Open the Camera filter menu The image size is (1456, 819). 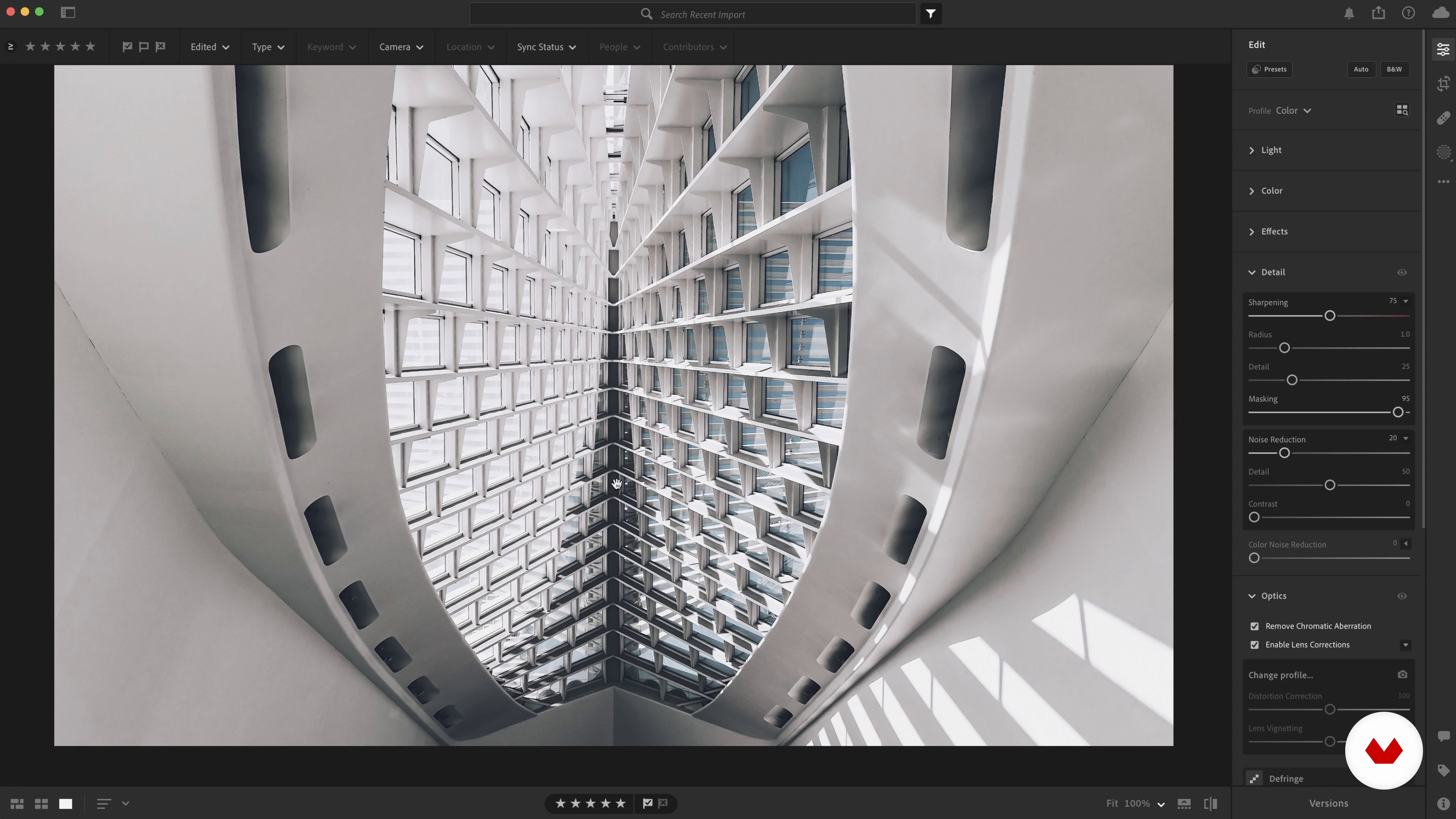pyautogui.click(x=401, y=47)
